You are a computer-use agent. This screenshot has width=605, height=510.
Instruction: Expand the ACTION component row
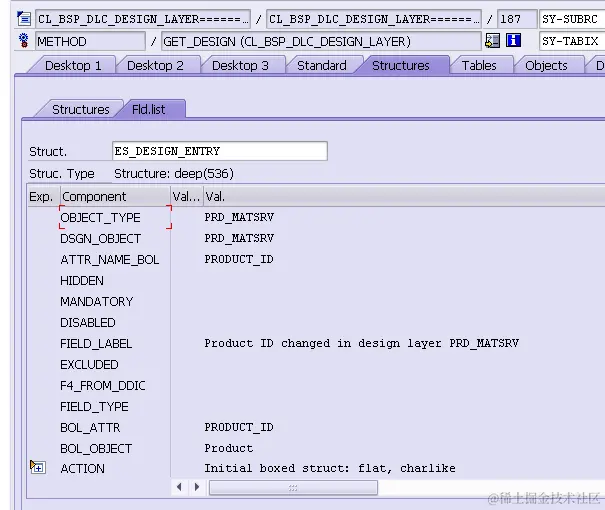(38, 467)
